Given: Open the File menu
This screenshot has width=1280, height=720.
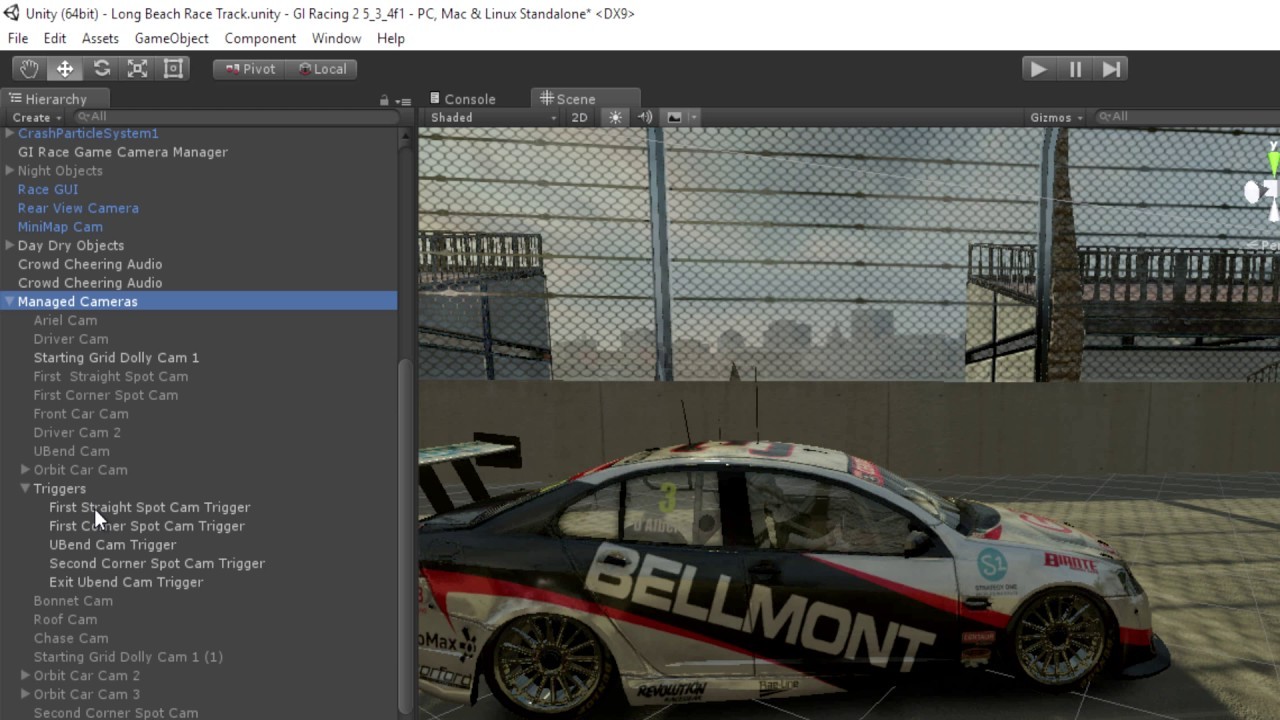Looking at the screenshot, I should (18, 38).
